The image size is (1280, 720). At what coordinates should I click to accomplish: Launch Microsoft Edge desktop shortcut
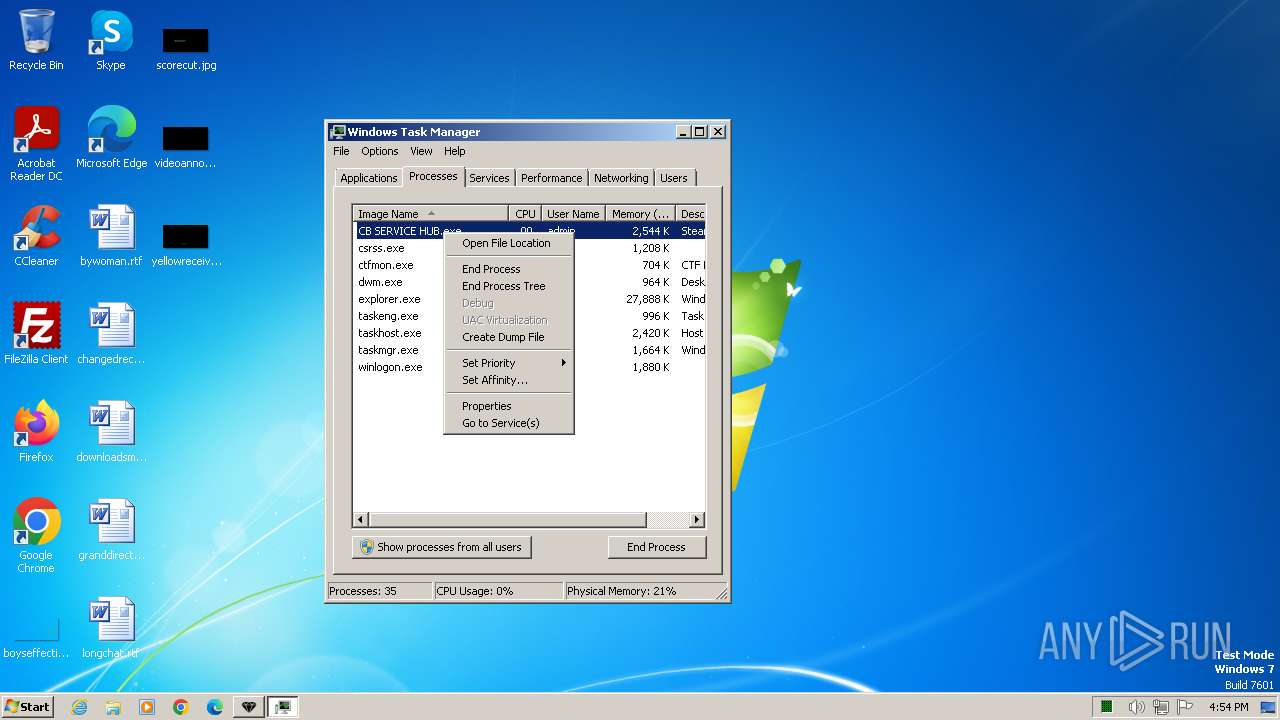111,137
